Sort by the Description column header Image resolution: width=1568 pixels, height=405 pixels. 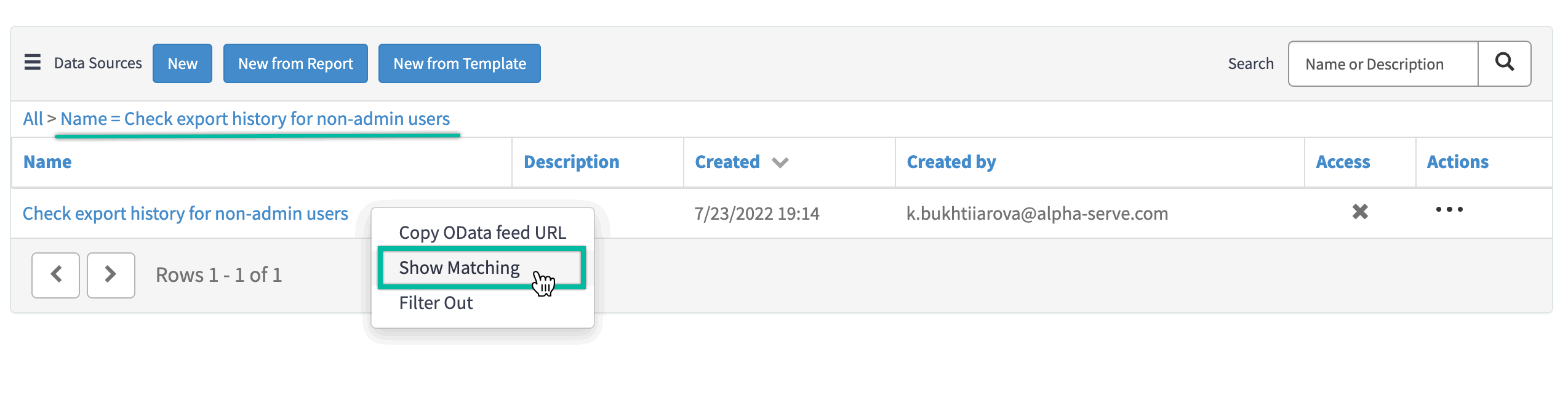(x=571, y=162)
